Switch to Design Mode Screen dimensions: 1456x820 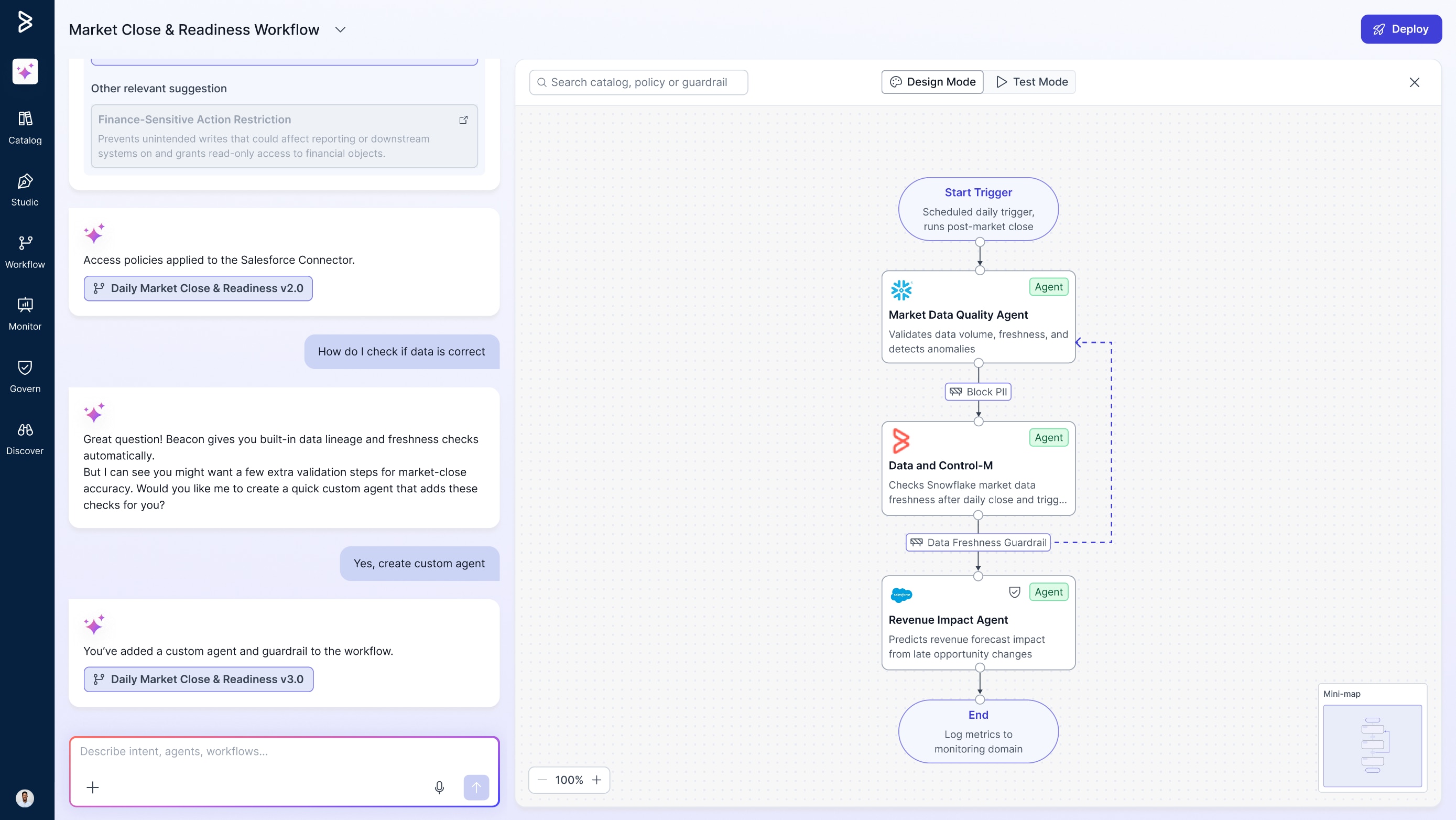click(x=932, y=82)
